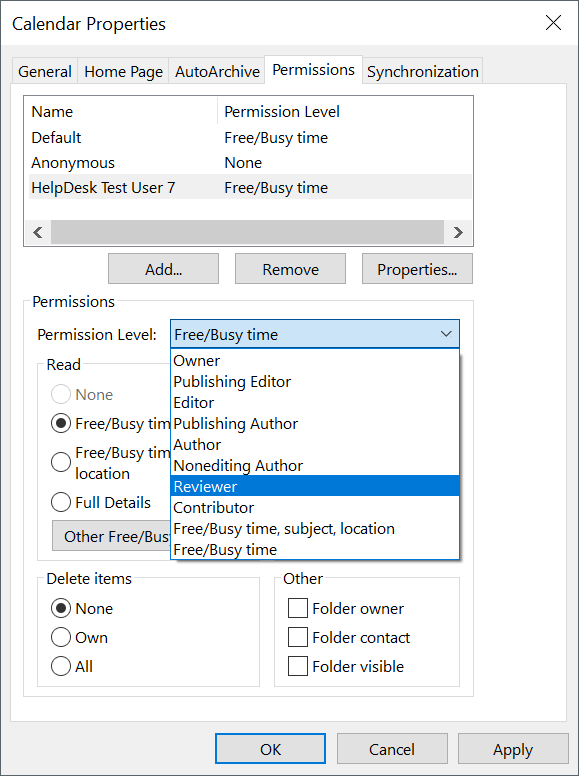Open the Properties... button

point(417,269)
